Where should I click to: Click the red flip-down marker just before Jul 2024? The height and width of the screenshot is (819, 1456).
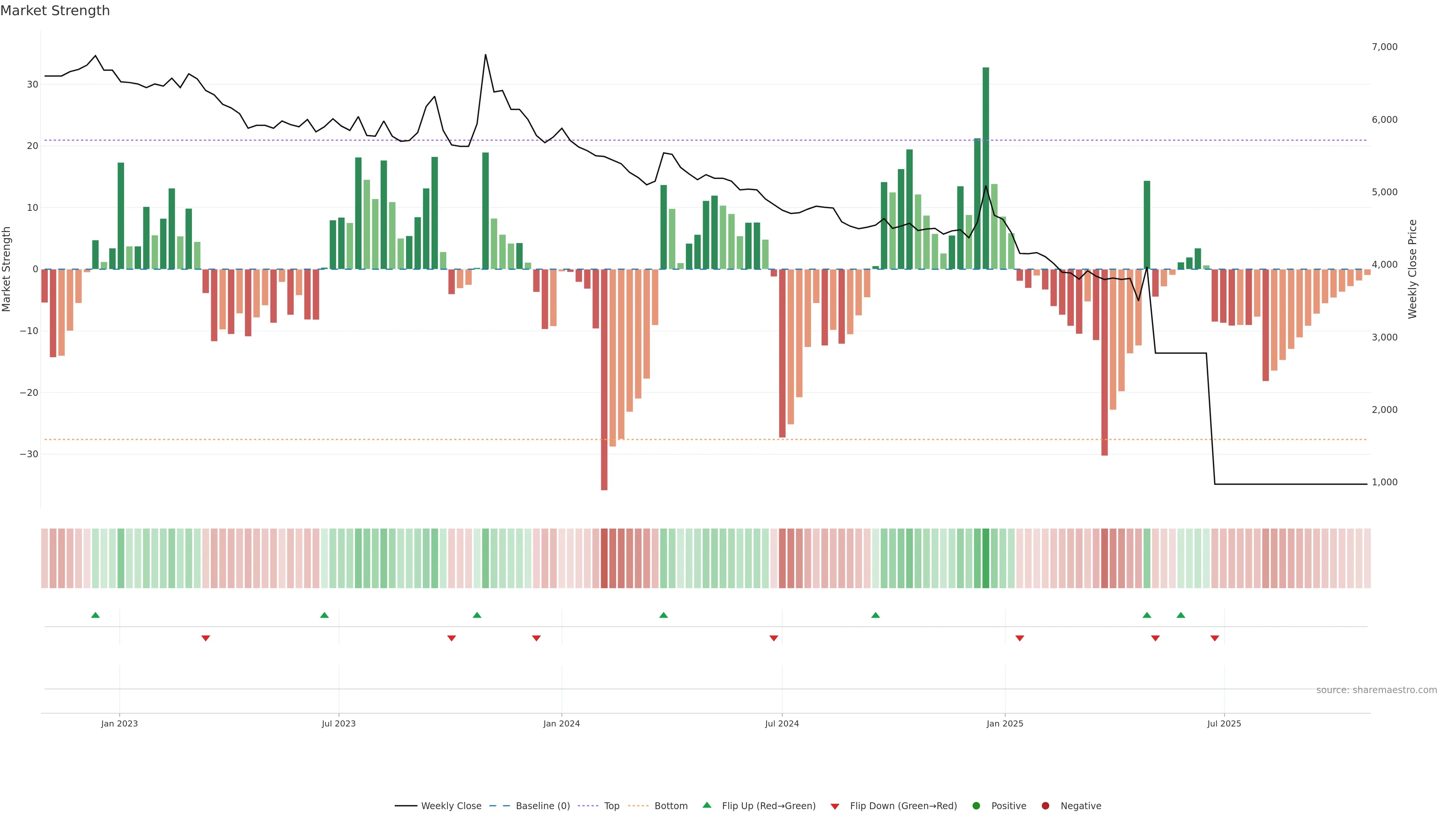pos(774,638)
